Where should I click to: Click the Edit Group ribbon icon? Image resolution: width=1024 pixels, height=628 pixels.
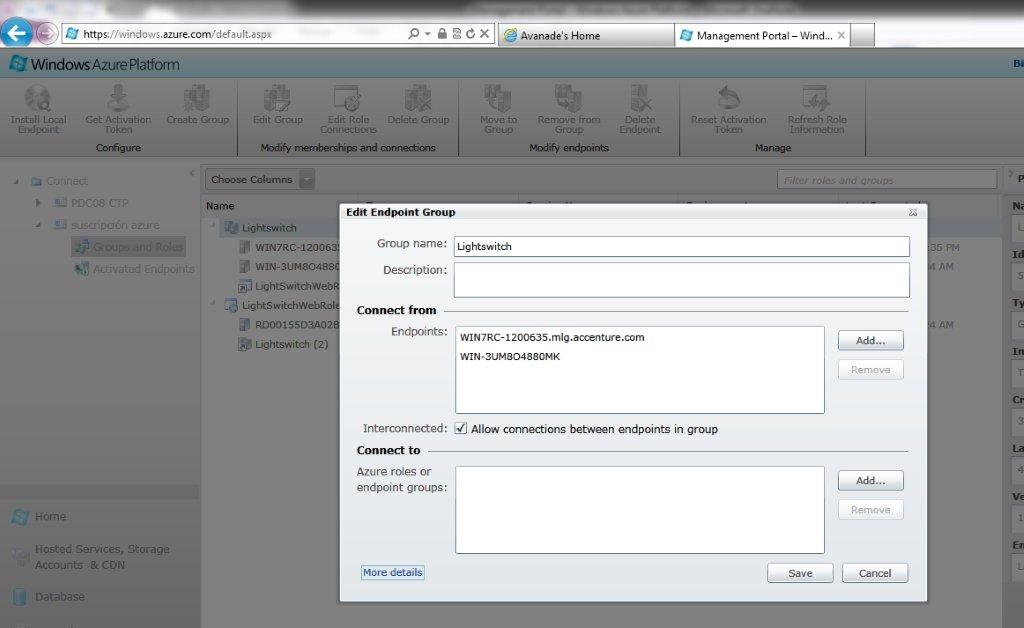coord(278,98)
